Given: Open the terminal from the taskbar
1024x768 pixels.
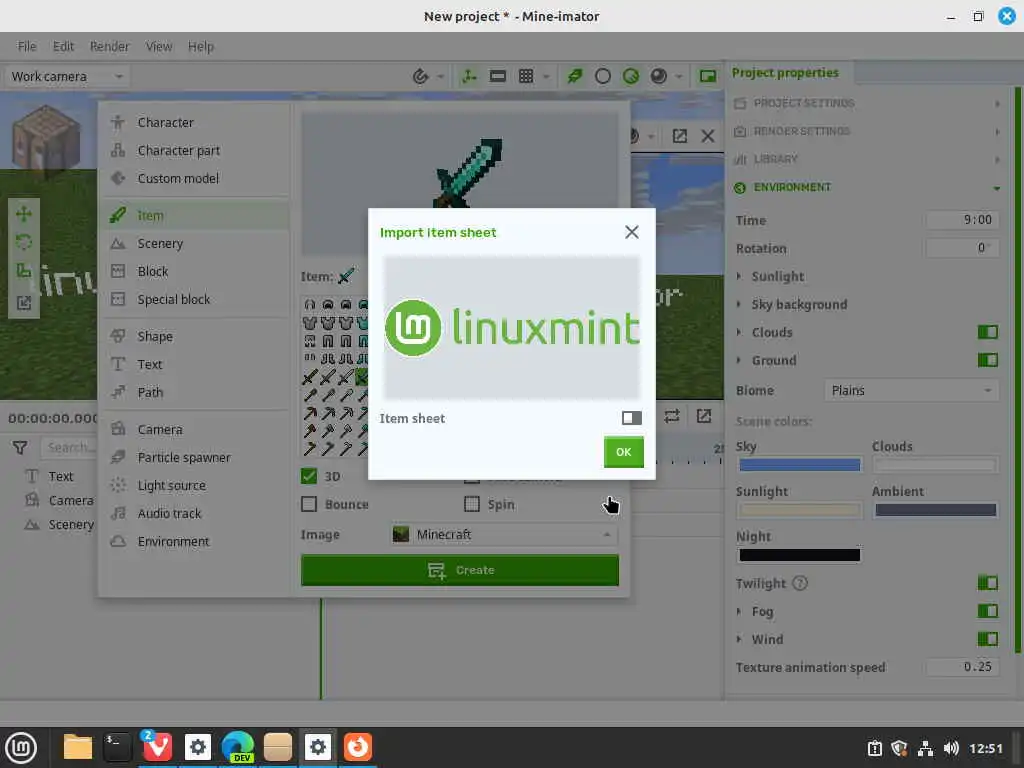Looking at the screenshot, I should (118, 747).
